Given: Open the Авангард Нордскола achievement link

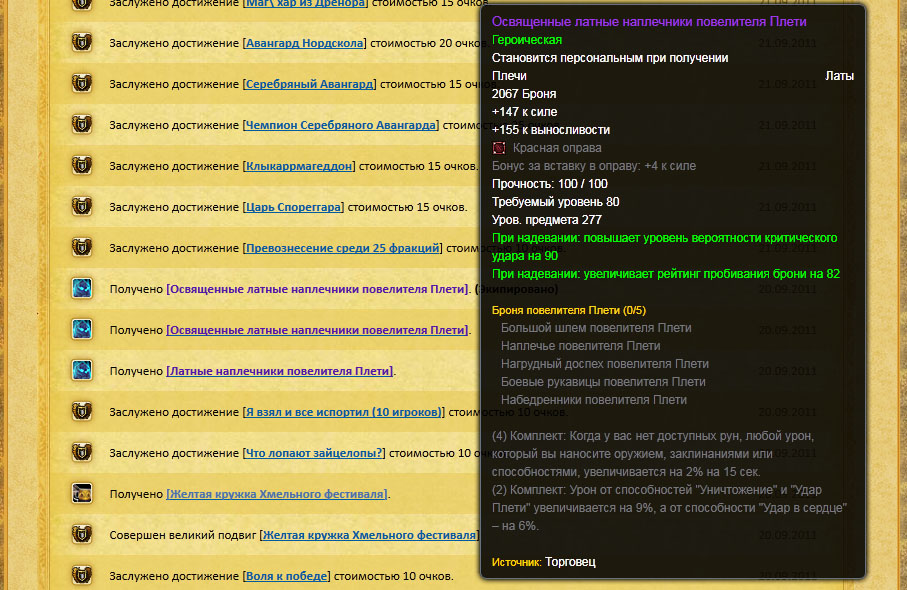Looking at the screenshot, I should click(304, 43).
